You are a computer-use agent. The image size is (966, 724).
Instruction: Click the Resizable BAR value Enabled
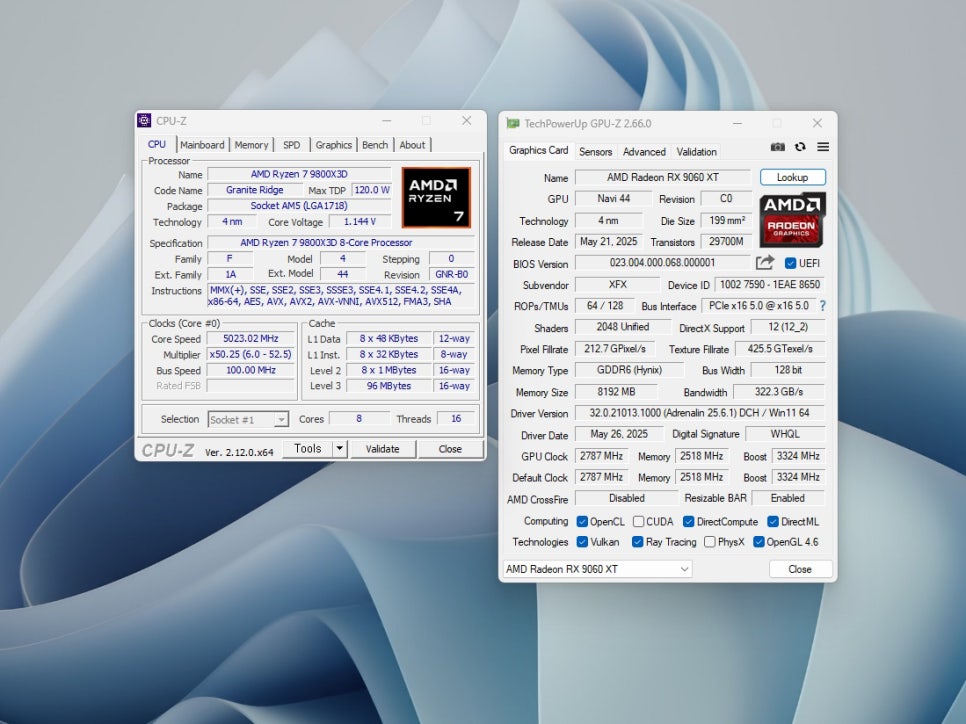tap(788, 498)
